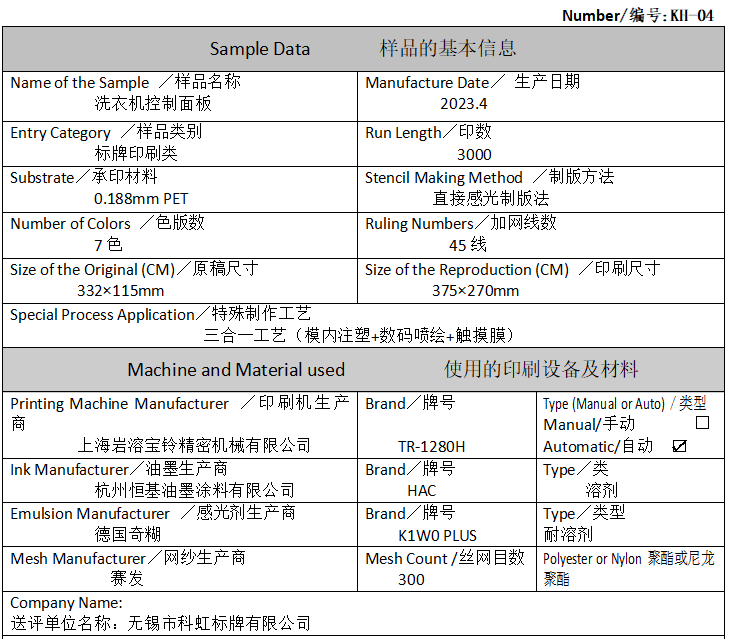Click the Number of Colors value 7色
The height and width of the screenshot is (639, 729).
pos(108,244)
